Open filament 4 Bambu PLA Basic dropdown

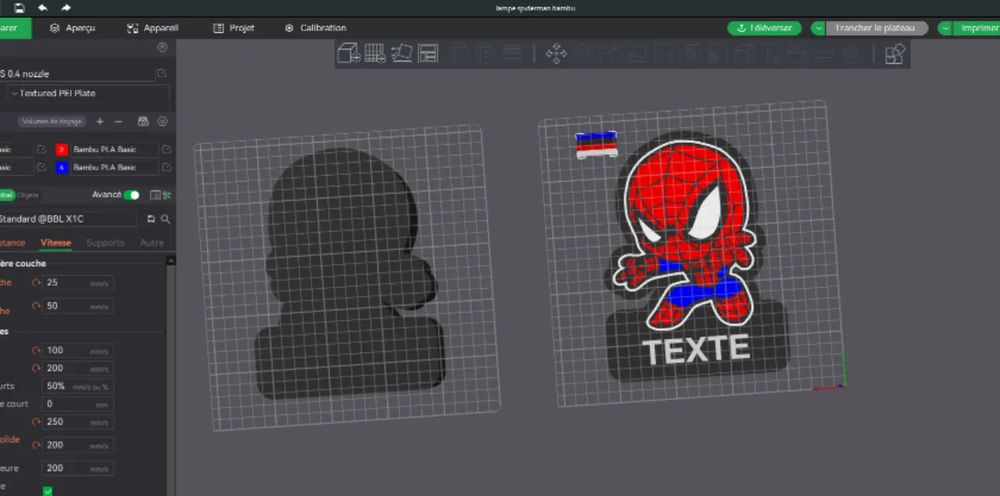[114, 167]
